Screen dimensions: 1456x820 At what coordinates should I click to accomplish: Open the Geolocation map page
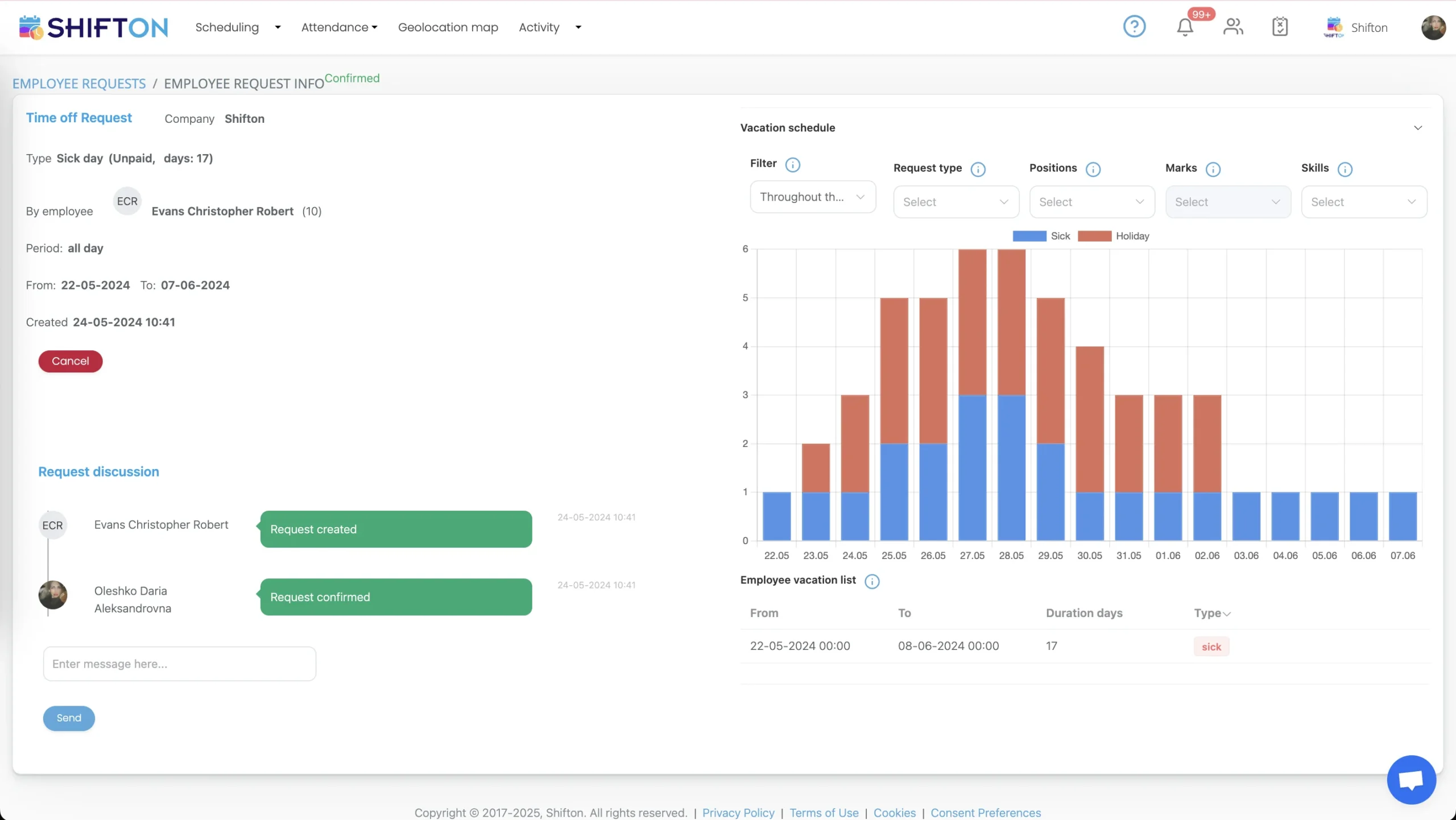[x=448, y=27]
